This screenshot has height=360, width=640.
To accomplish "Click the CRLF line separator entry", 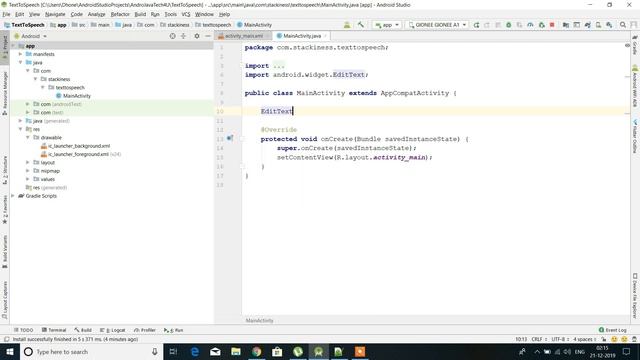I will click(x=539, y=339).
